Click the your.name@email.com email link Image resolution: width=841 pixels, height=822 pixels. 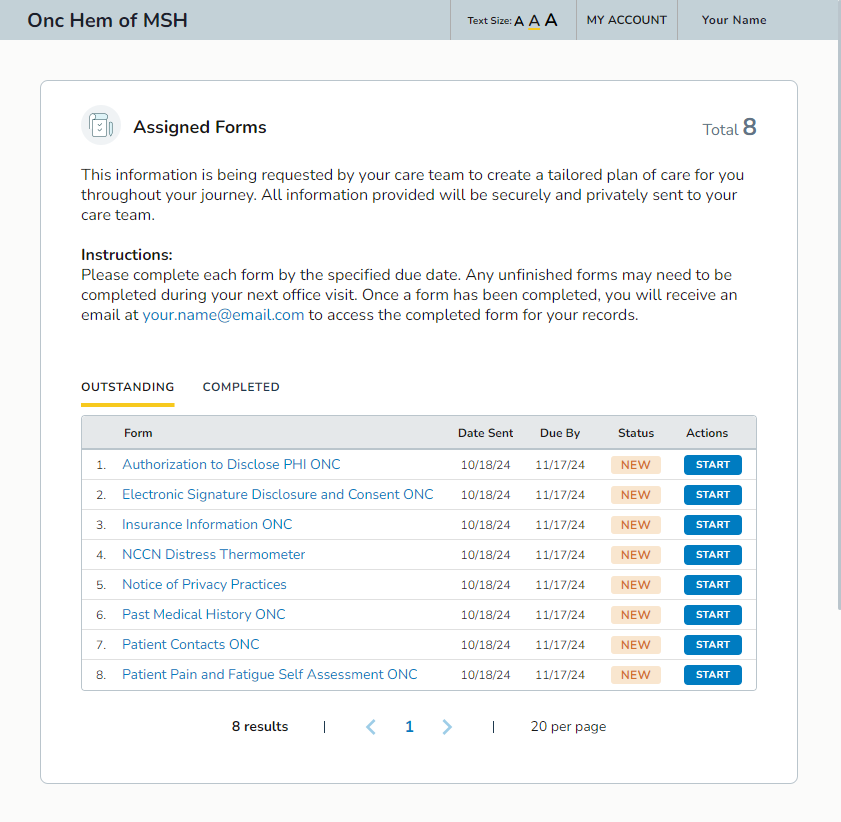click(x=223, y=315)
